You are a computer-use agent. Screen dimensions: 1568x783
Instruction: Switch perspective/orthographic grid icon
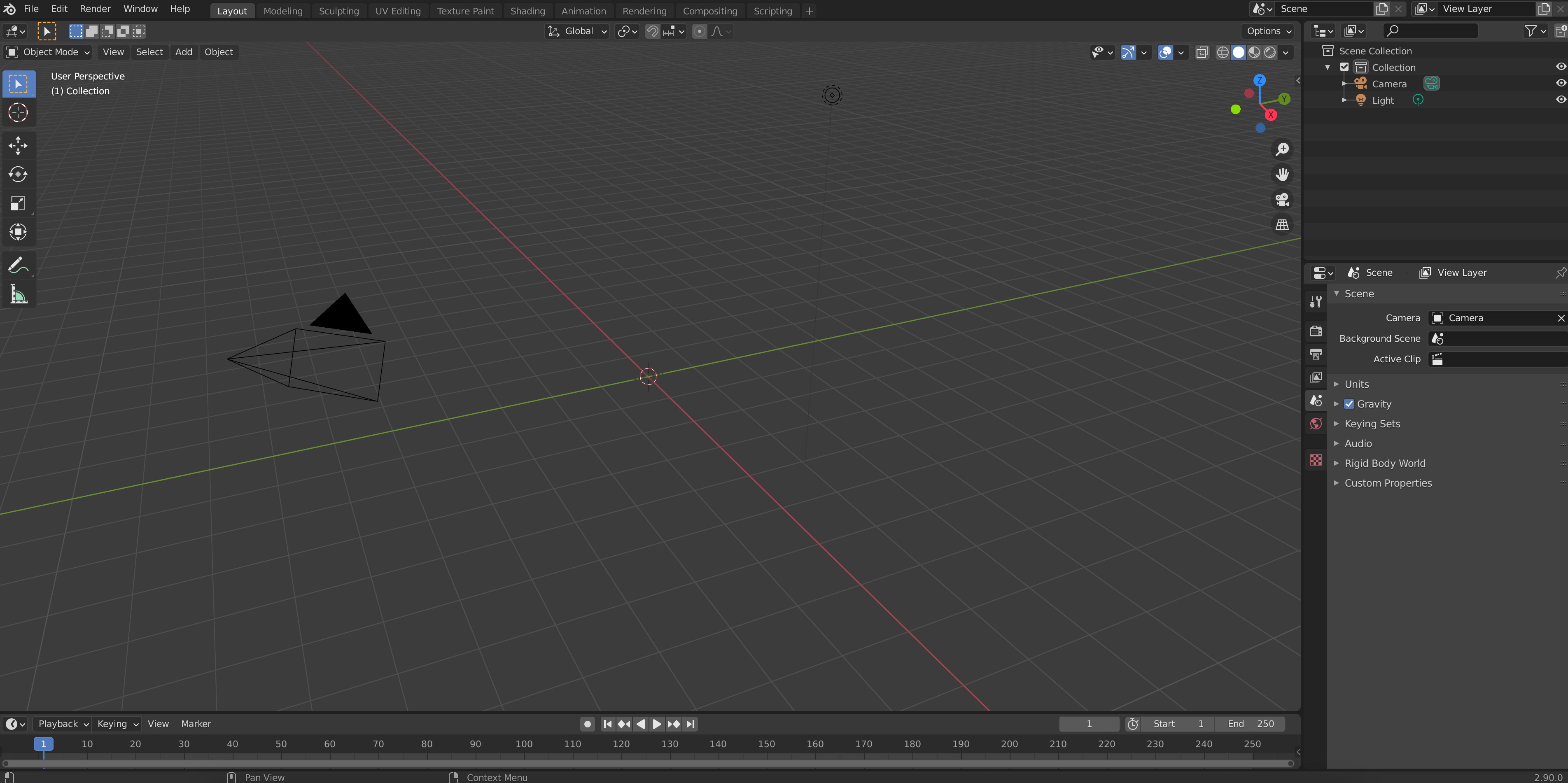[x=1283, y=224]
